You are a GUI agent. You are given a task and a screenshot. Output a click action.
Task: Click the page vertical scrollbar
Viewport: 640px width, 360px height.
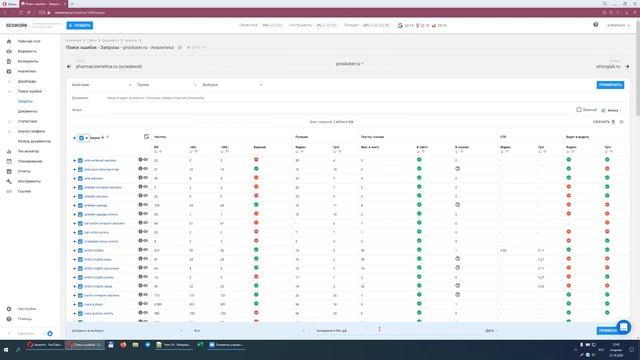(638, 69)
